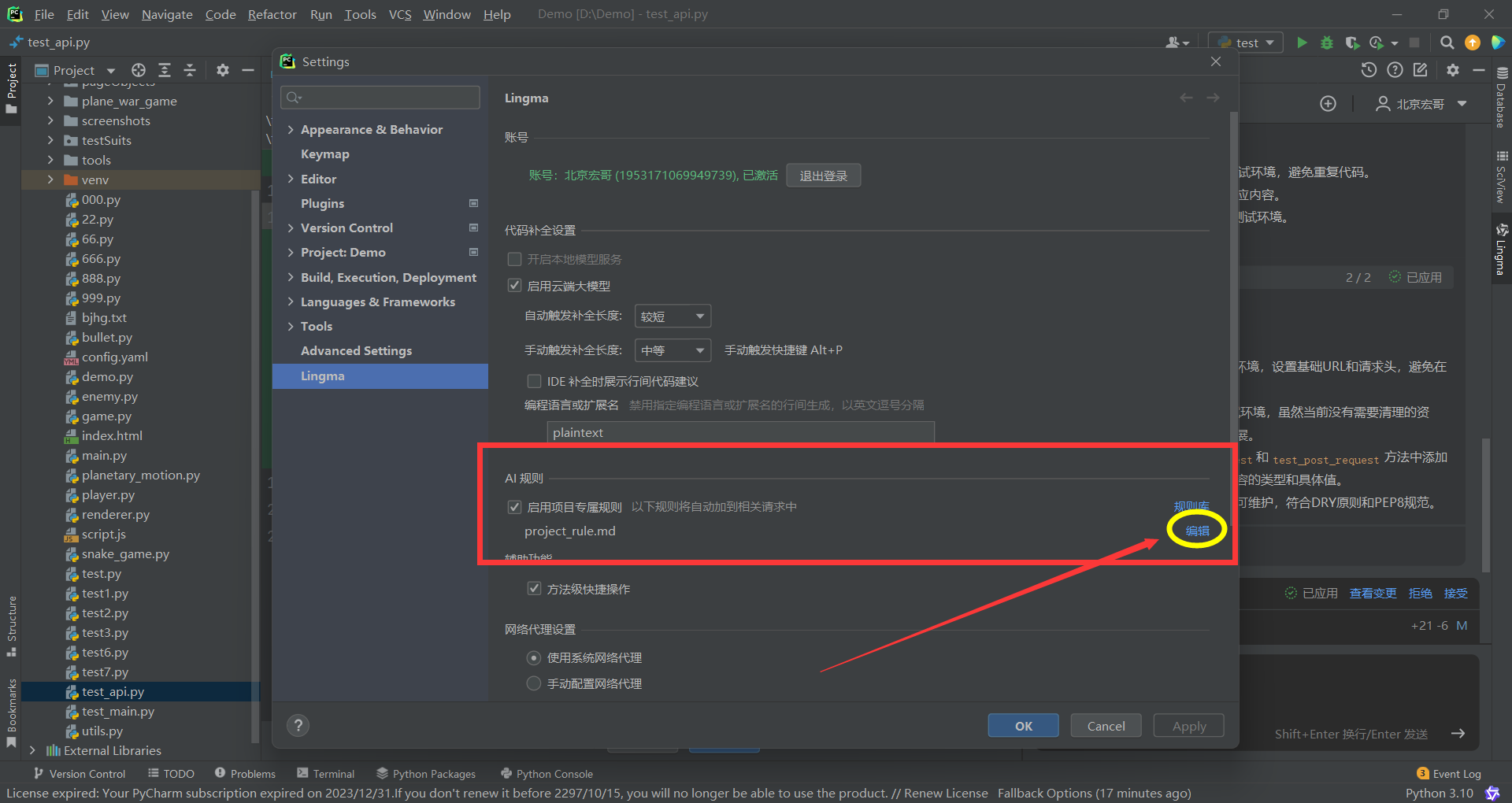
Task: Click the plus icon in the Lingma panel
Action: click(x=1328, y=104)
